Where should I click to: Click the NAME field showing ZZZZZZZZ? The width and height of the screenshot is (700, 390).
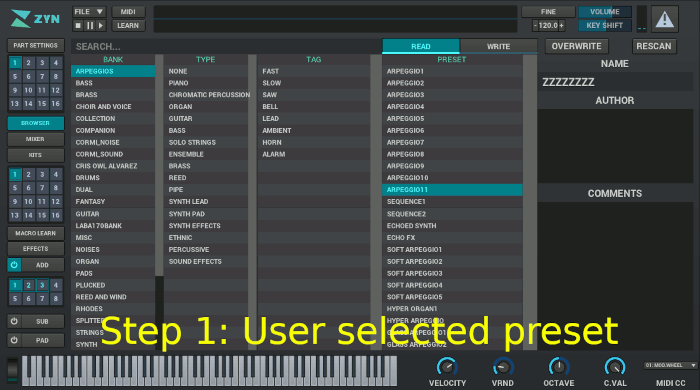(615, 82)
